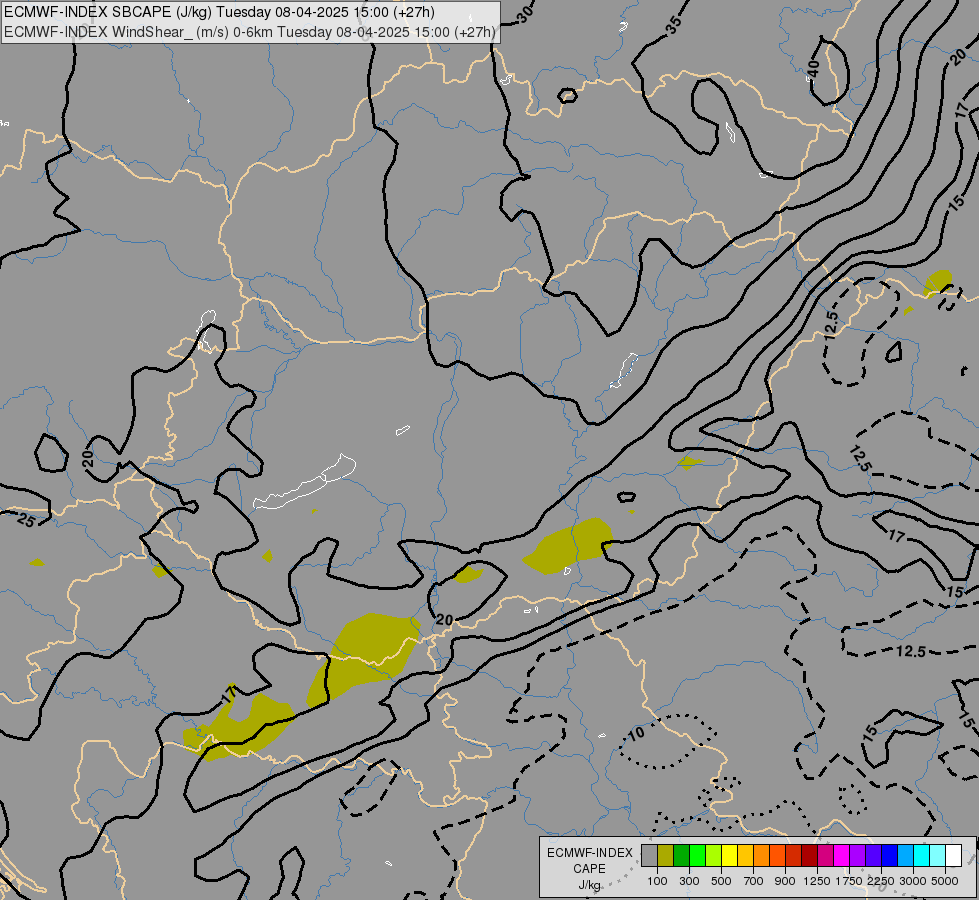
Task: Click the red-orange swatch left of 900
Action: [x=777, y=855]
